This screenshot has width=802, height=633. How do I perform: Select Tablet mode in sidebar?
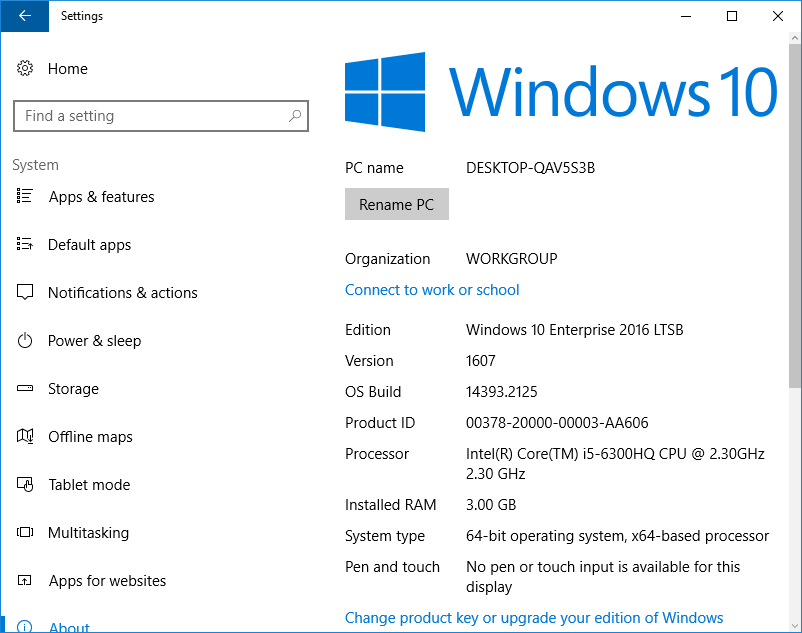pos(89,485)
